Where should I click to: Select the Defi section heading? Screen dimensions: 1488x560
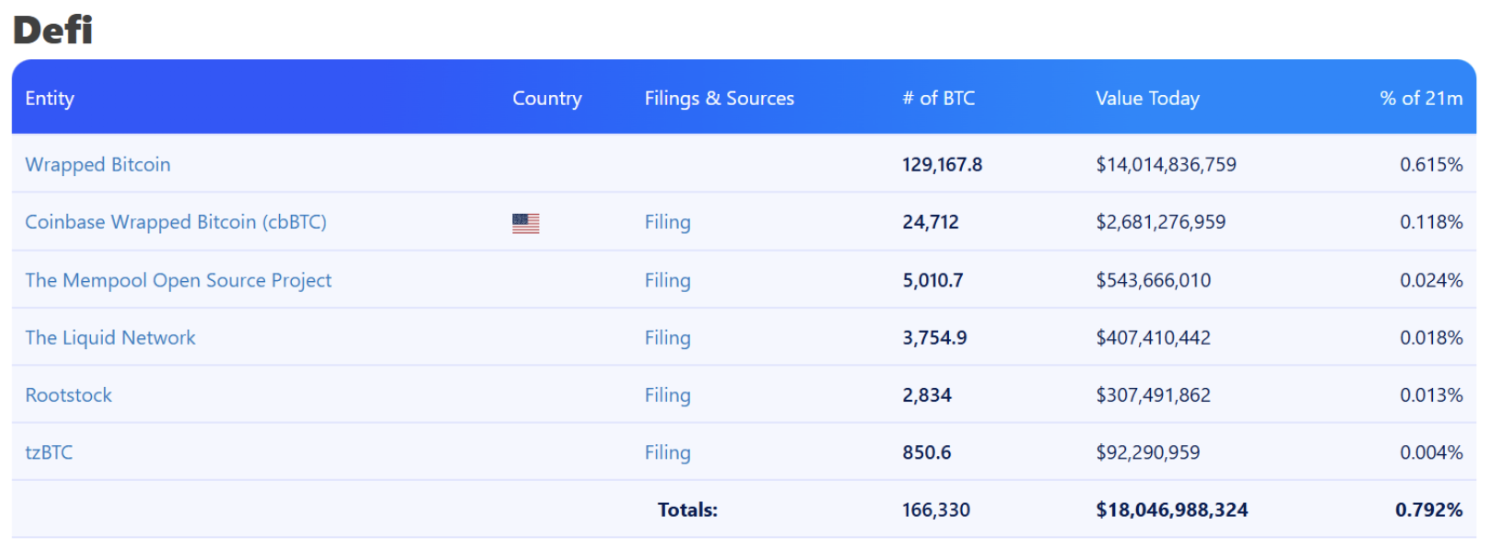pos(53,30)
